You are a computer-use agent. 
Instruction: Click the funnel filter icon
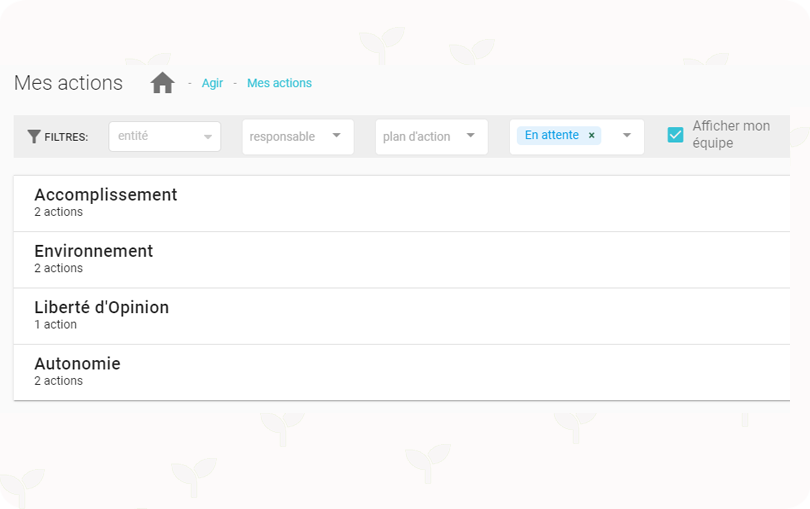[34, 136]
